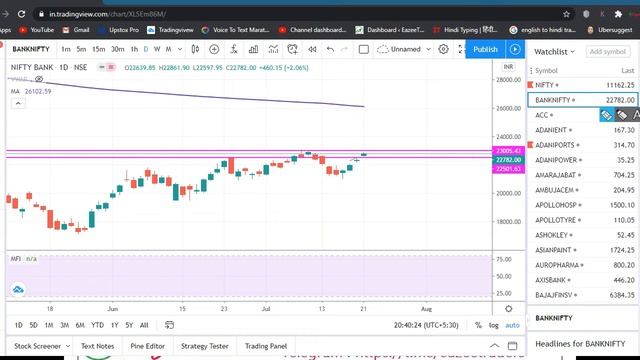Image resolution: width=640 pixels, height=360 pixels.
Task: Select ASIANPAINT in the watchlist
Action: (583, 250)
